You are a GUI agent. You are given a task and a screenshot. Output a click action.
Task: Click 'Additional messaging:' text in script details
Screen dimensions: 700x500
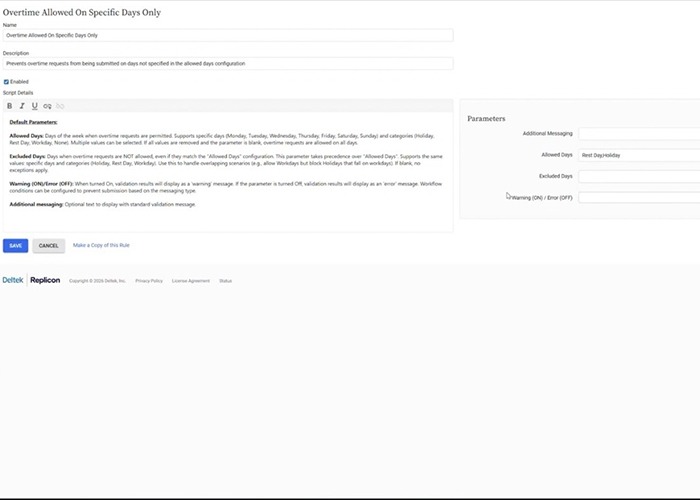click(36, 204)
